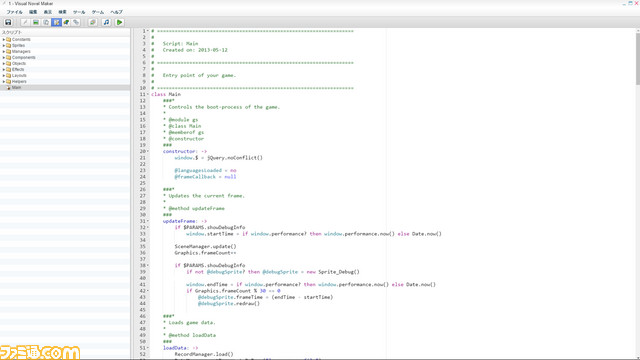This screenshot has height=360, width=640.
Task: Expand the Layouts folder arrow
Action: tap(4, 76)
